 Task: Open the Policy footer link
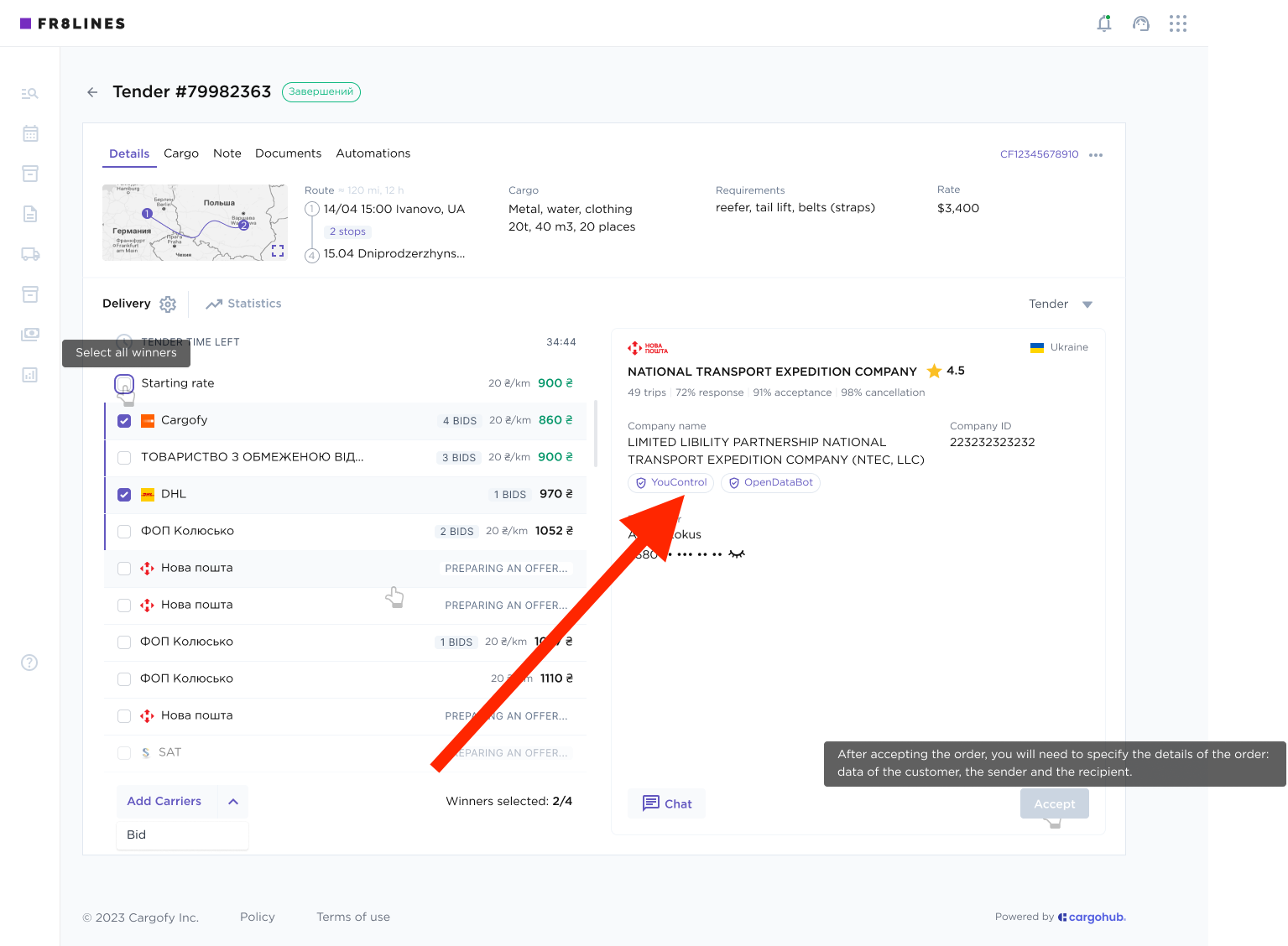point(258,917)
